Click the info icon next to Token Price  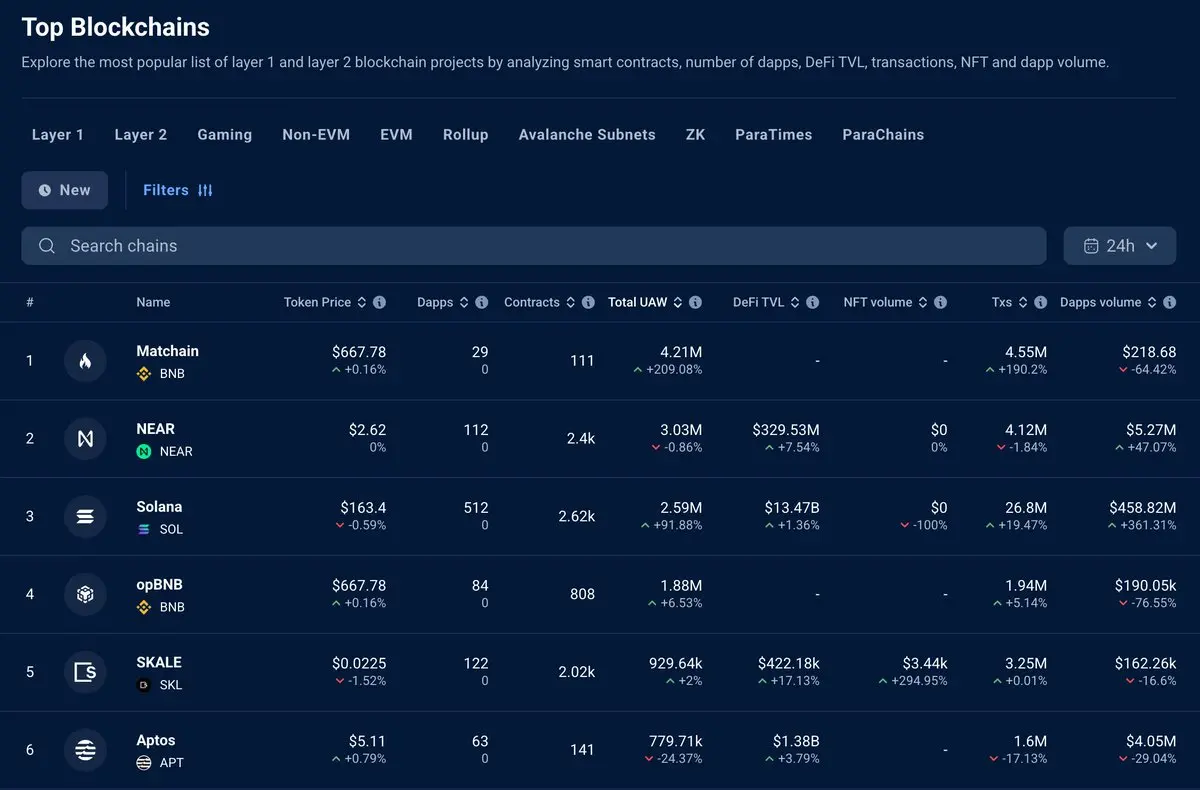(x=380, y=302)
